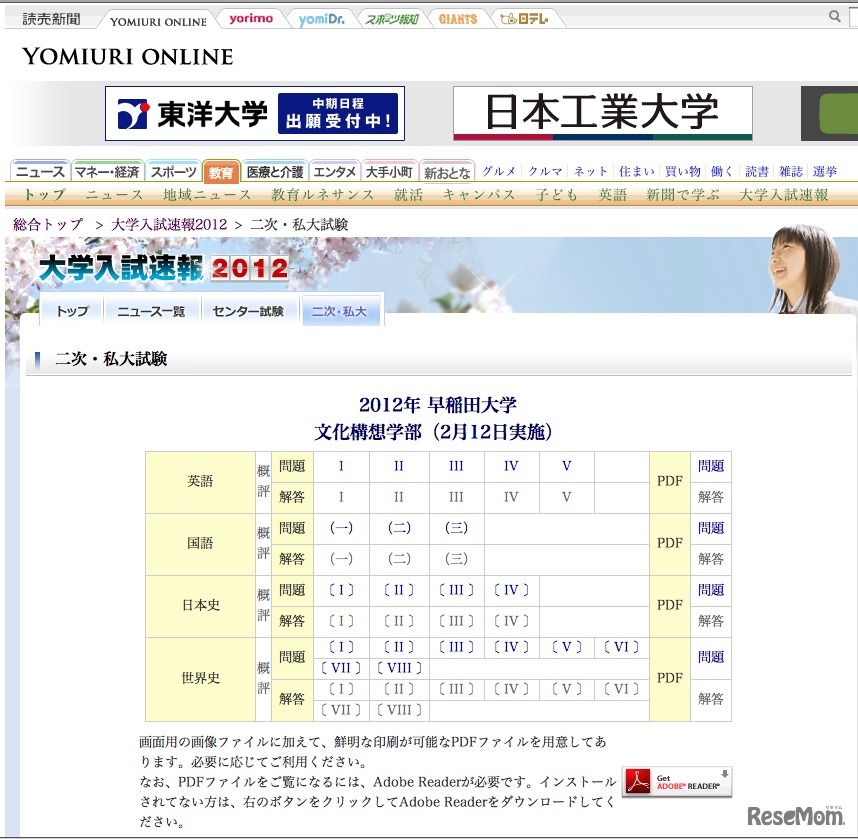Screen dimensions: 858x839
Task: Click the 読売新聞 logo
Action: pos(48,16)
